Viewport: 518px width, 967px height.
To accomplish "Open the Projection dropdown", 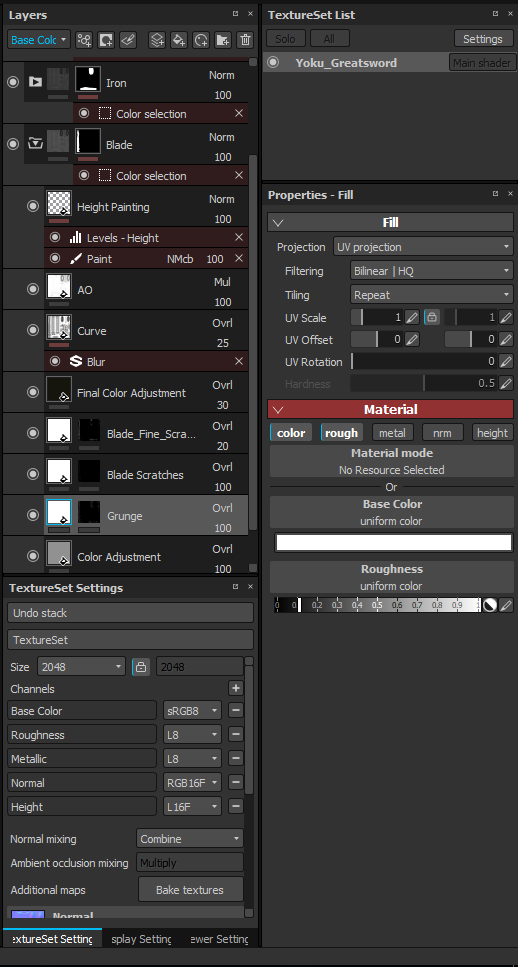I will click(423, 247).
